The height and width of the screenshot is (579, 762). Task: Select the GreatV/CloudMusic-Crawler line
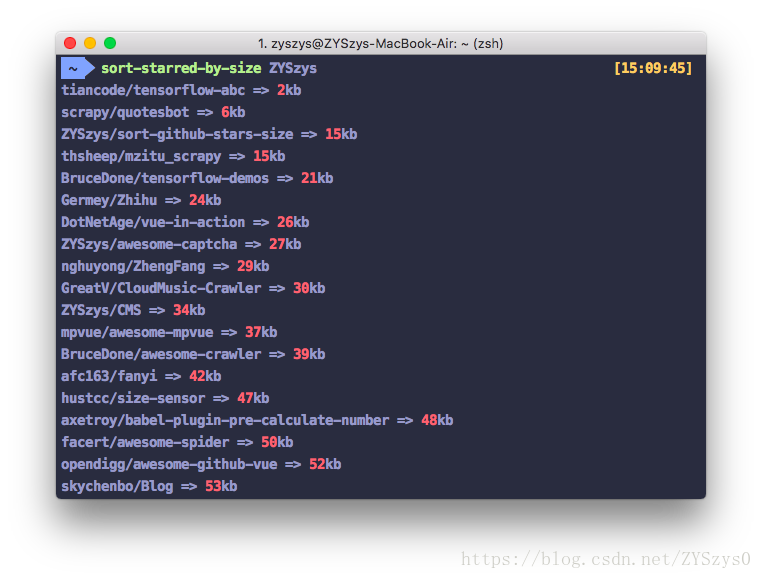coord(193,288)
